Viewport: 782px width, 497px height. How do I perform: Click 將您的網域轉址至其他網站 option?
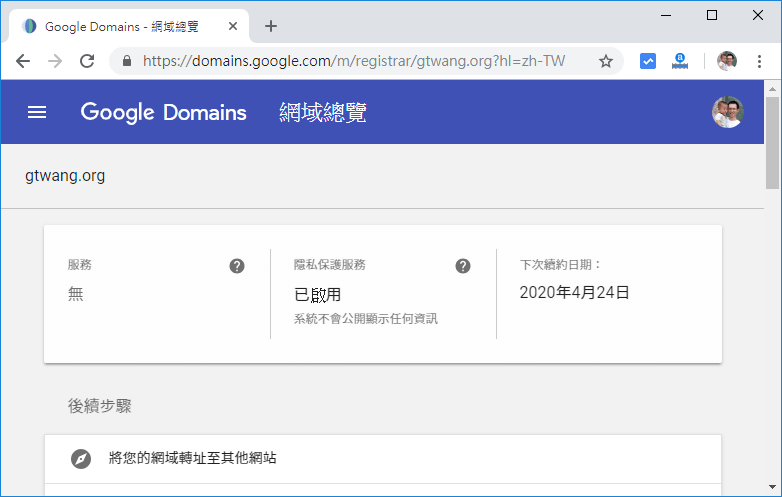pos(383,459)
